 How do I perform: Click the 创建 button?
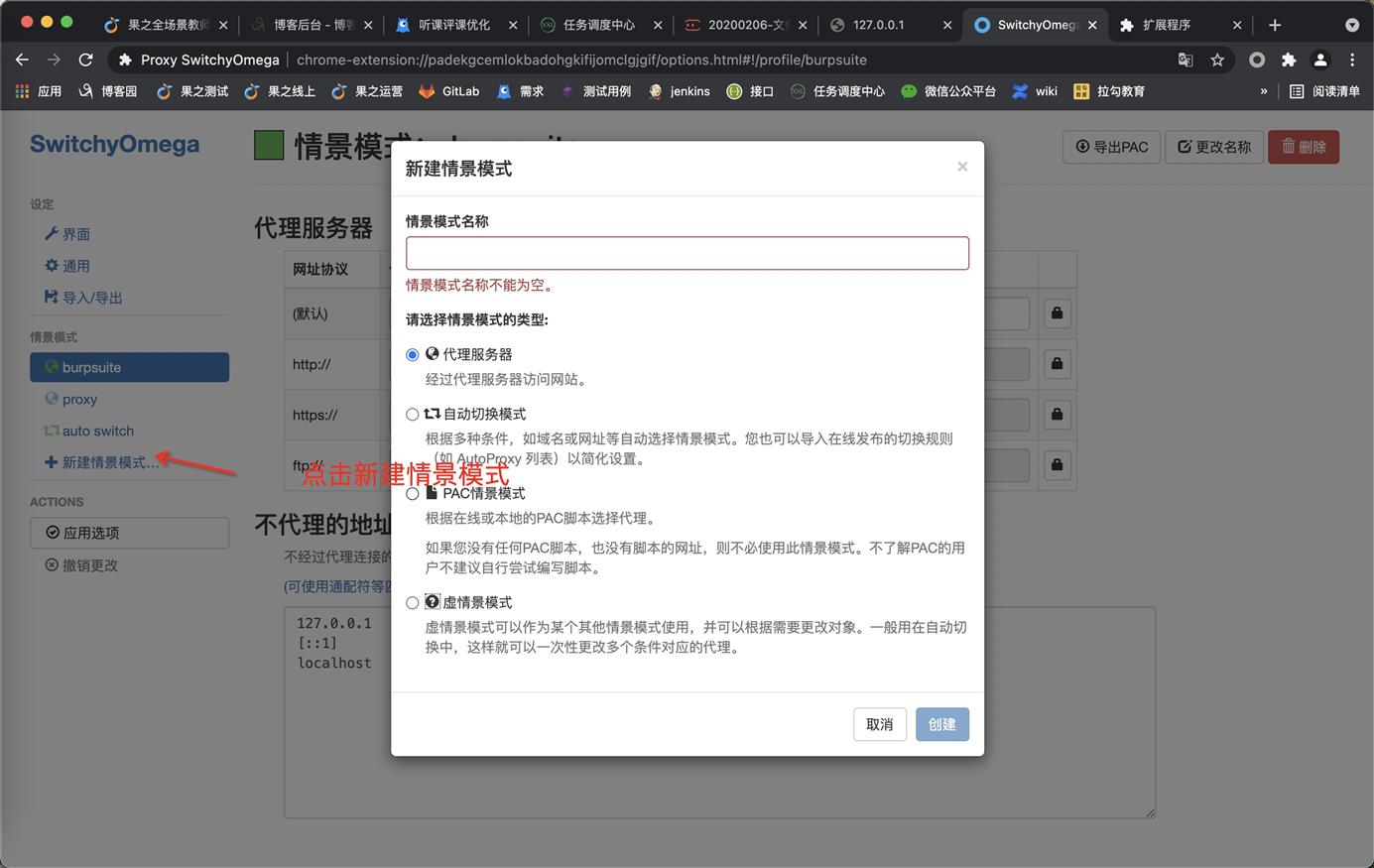click(941, 724)
